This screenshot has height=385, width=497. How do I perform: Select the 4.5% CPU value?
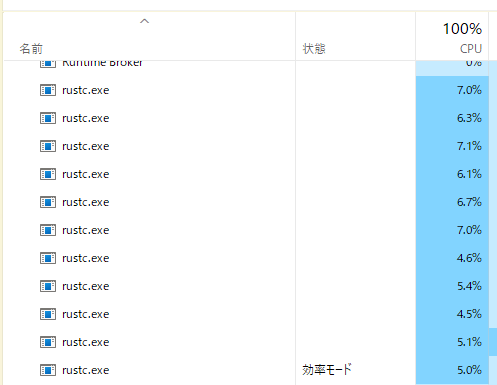click(x=469, y=314)
